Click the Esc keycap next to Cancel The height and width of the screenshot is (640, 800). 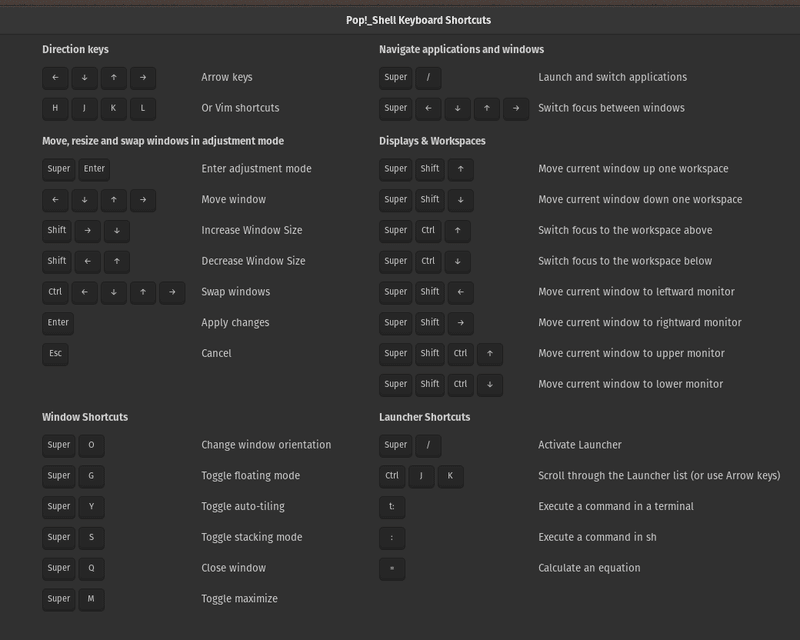click(55, 353)
